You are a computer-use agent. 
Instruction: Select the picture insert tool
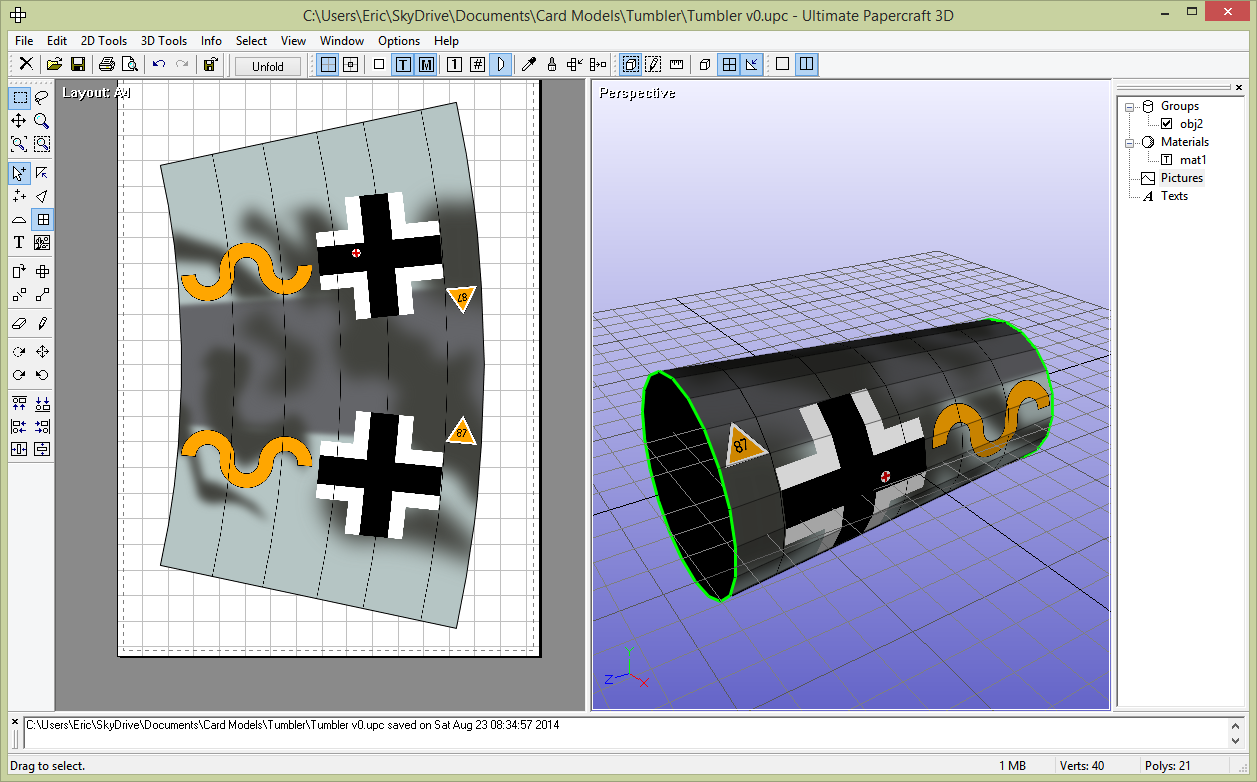coord(42,242)
